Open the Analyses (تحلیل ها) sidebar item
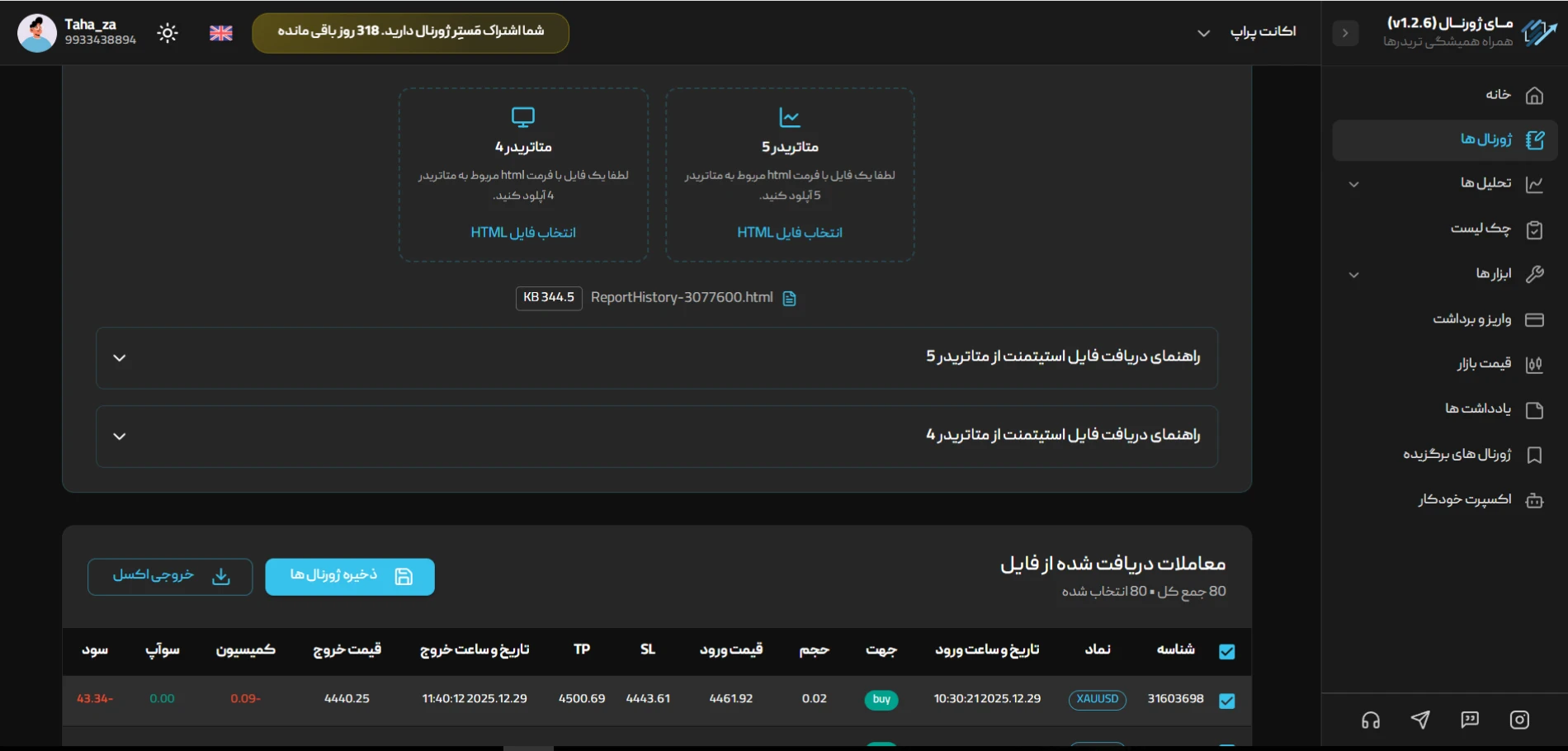Viewport: 1568px width, 751px height. pyautogui.click(x=1445, y=184)
